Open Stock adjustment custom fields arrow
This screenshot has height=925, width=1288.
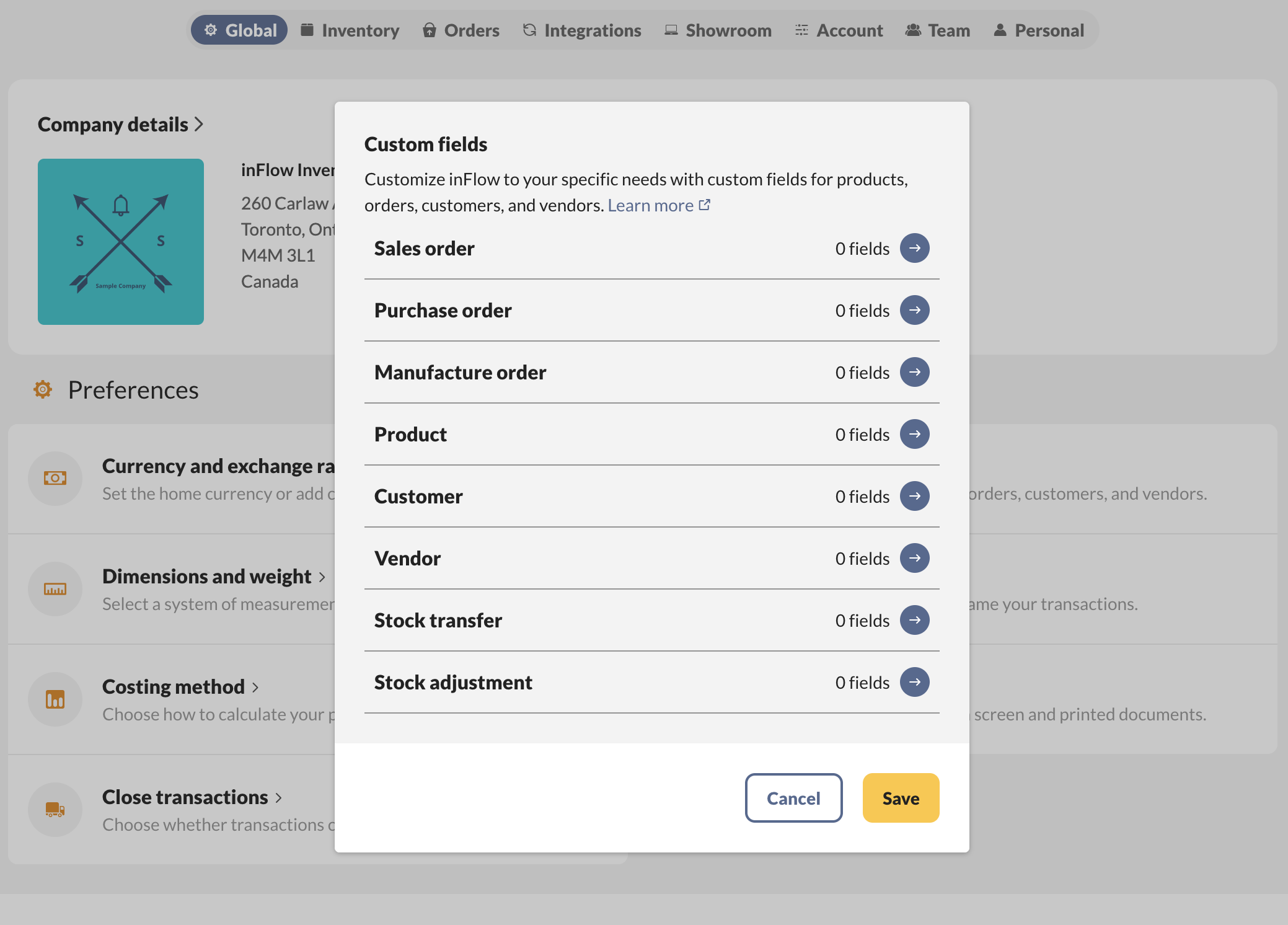click(914, 682)
